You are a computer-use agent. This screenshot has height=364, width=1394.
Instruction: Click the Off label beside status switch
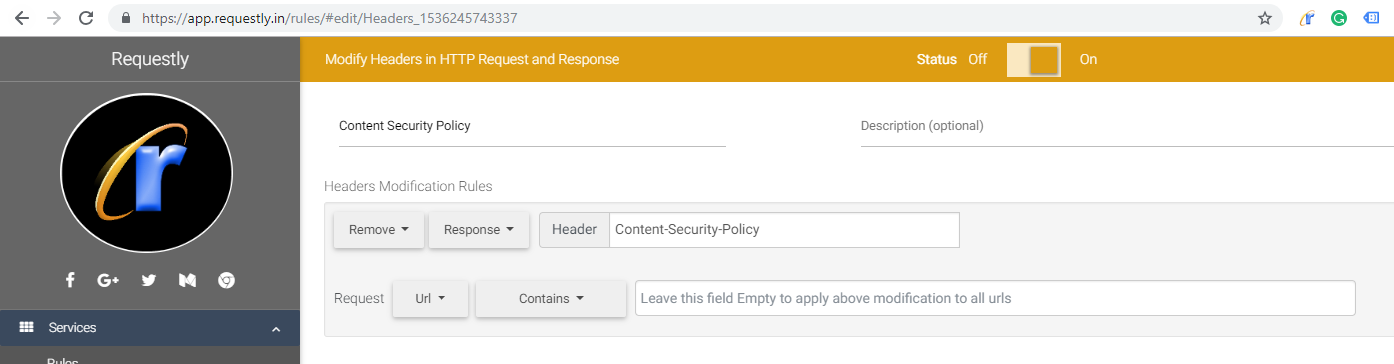[x=977, y=60]
